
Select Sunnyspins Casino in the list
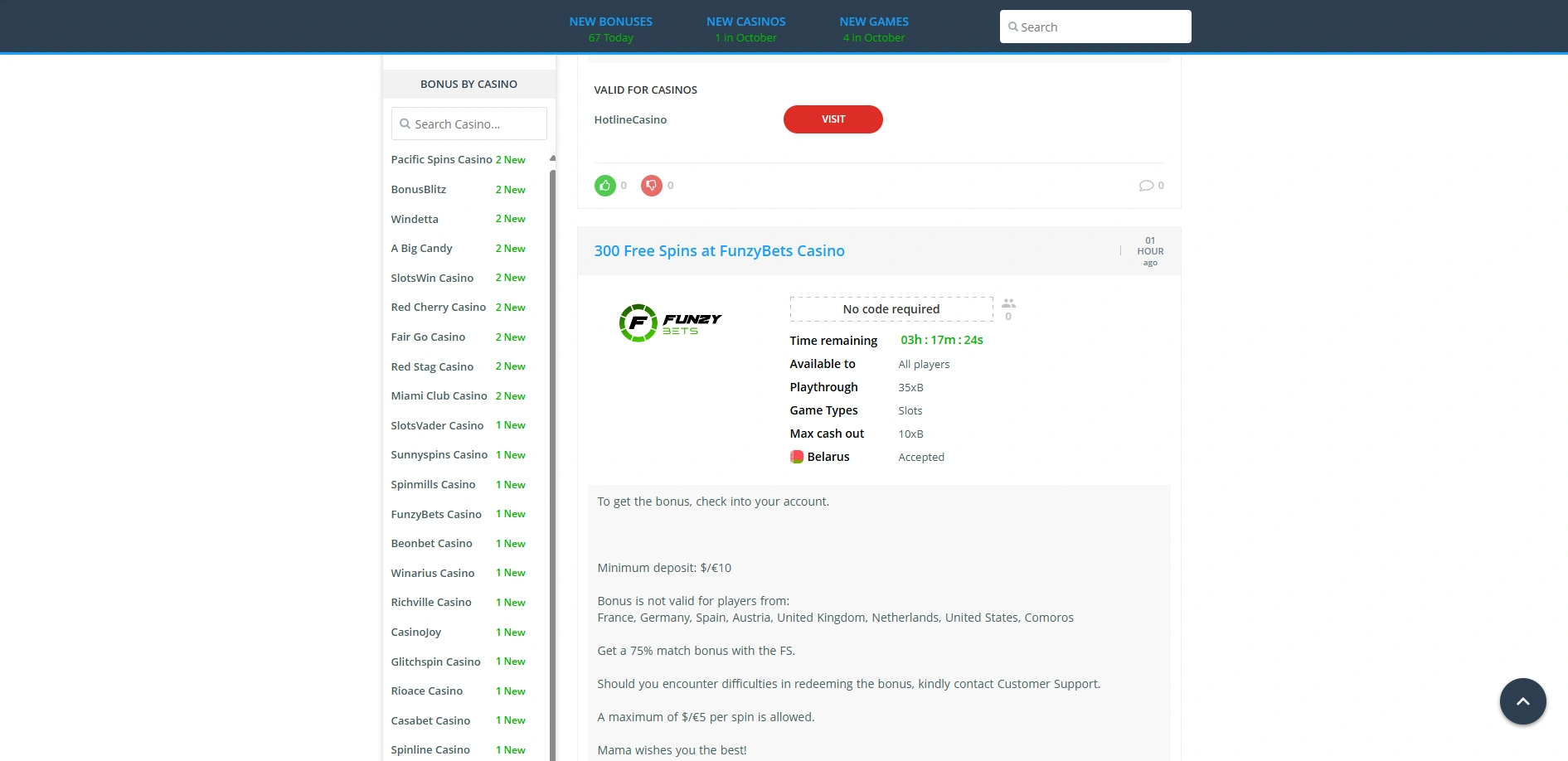[x=439, y=454]
